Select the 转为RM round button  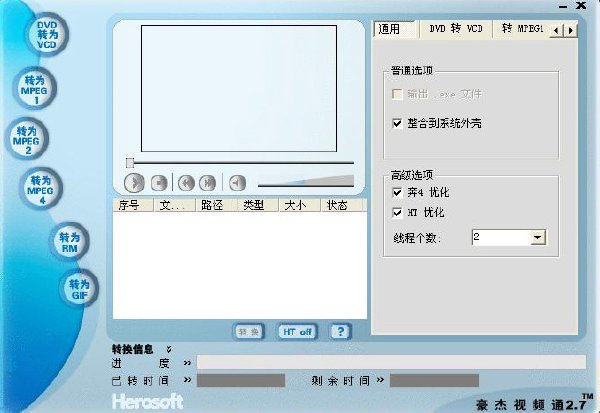click(x=69, y=242)
